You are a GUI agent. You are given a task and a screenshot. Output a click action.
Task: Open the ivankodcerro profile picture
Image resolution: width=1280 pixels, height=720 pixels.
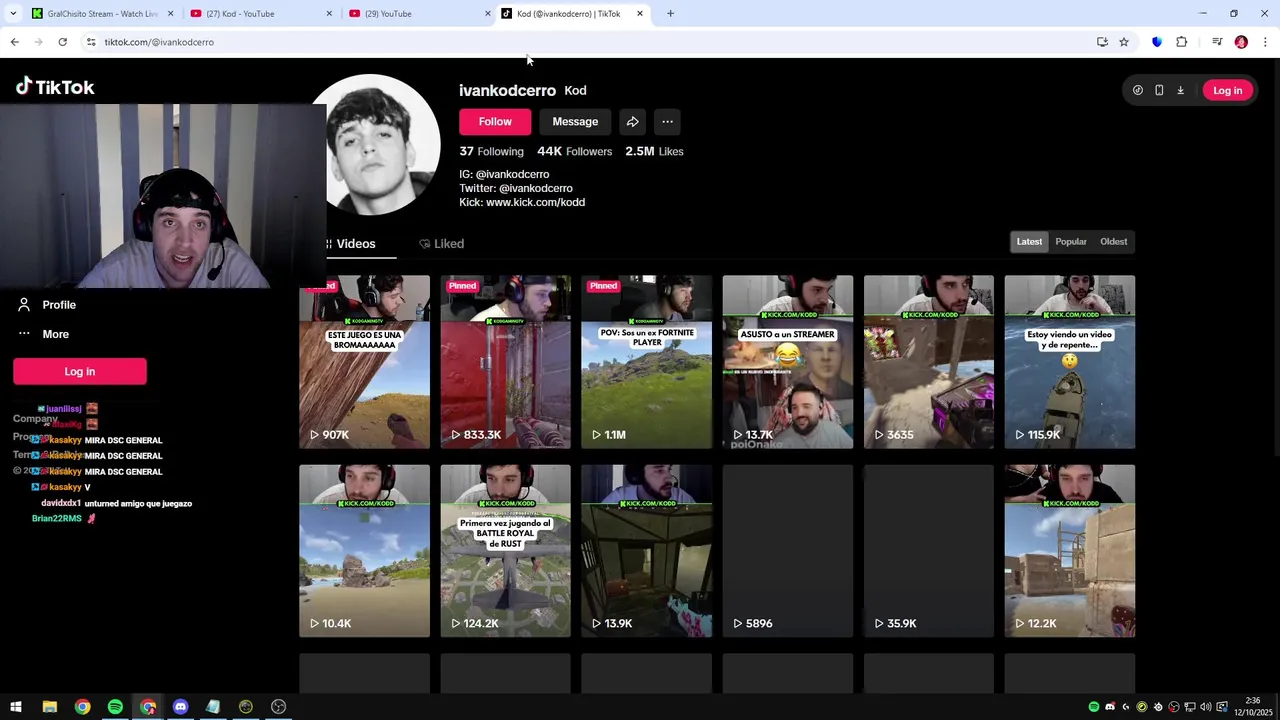(x=372, y=144)
